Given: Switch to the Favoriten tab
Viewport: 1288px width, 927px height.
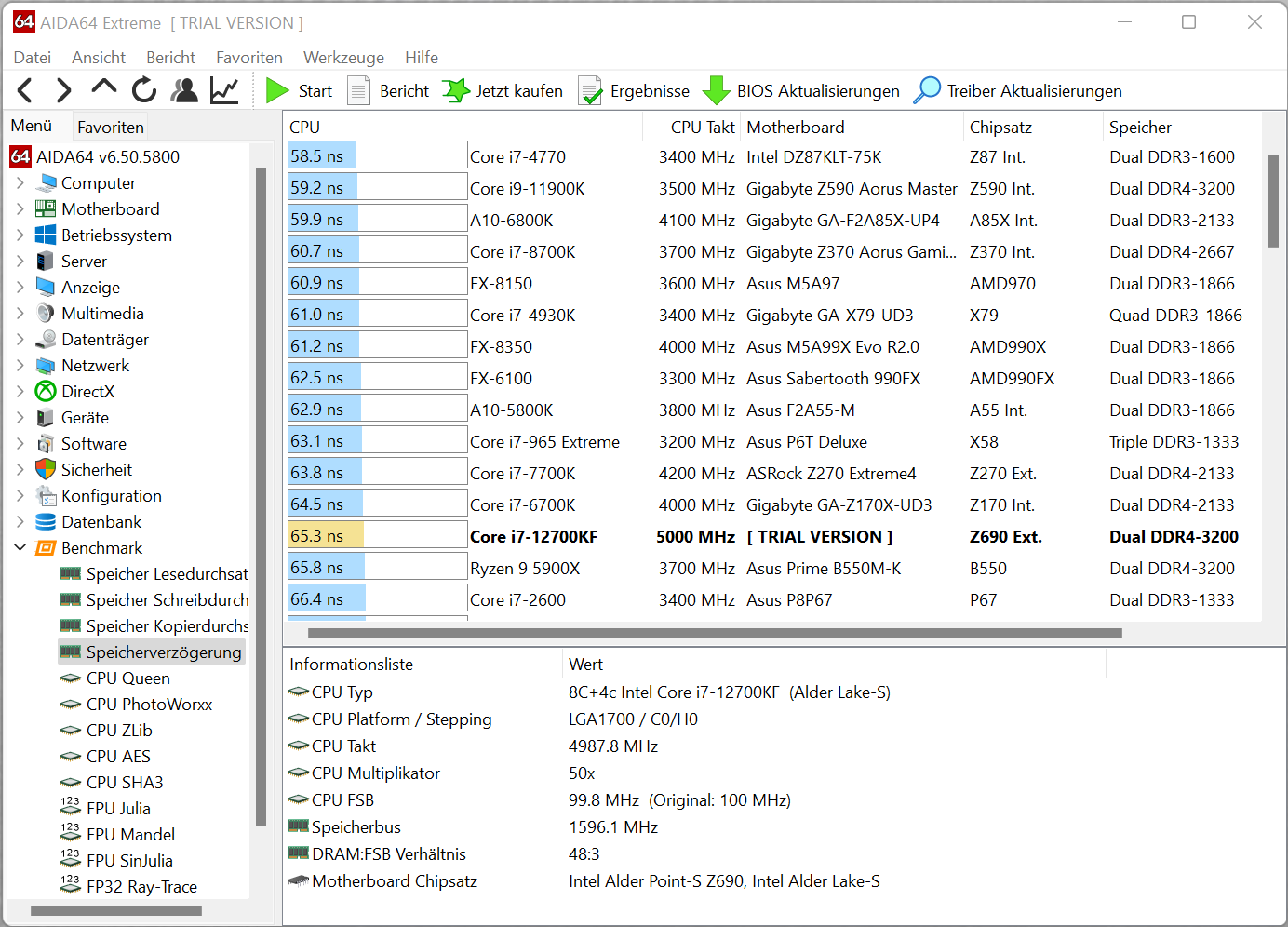Looking at the screenshot, I should click(110, 127).
